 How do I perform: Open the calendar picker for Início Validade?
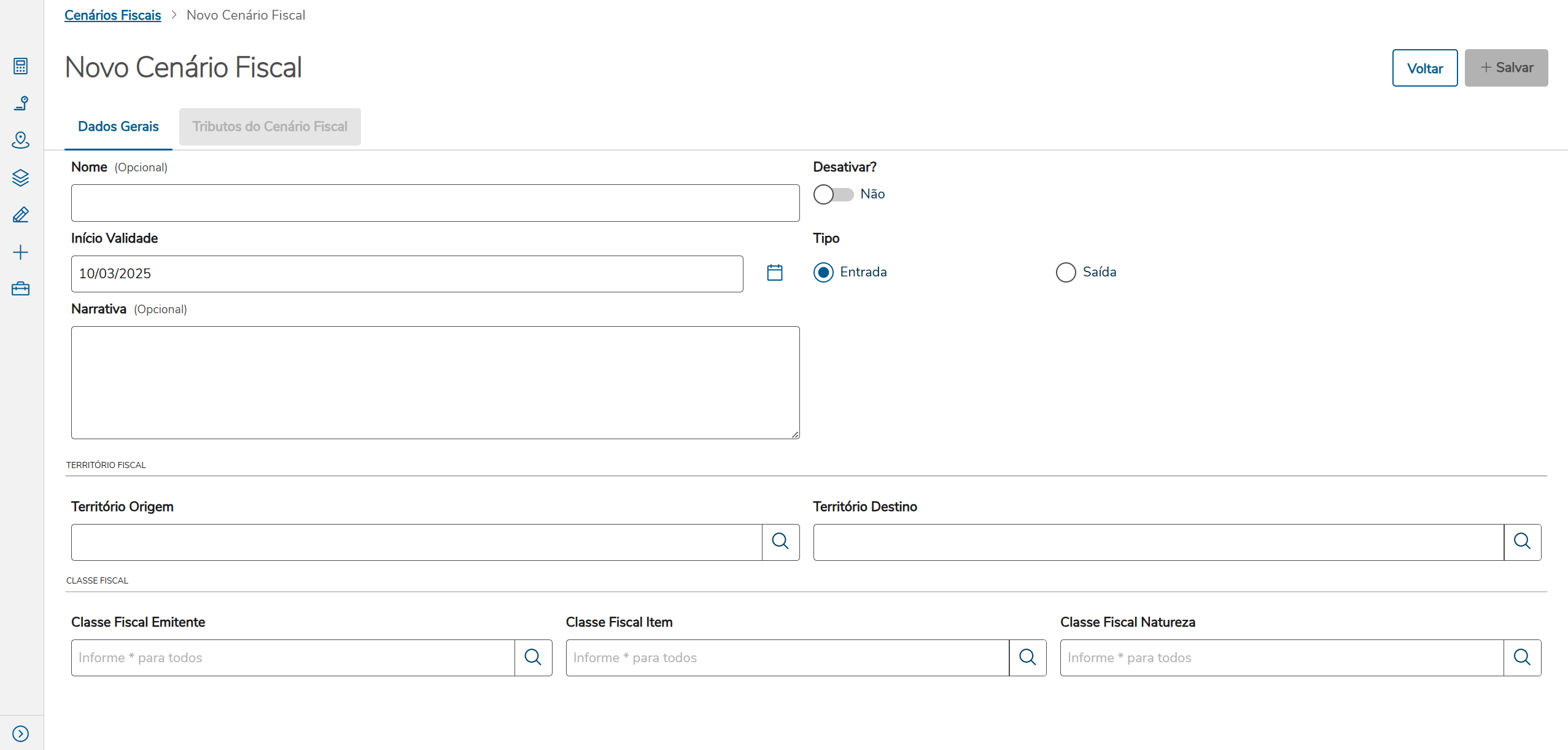pos(775,273)
